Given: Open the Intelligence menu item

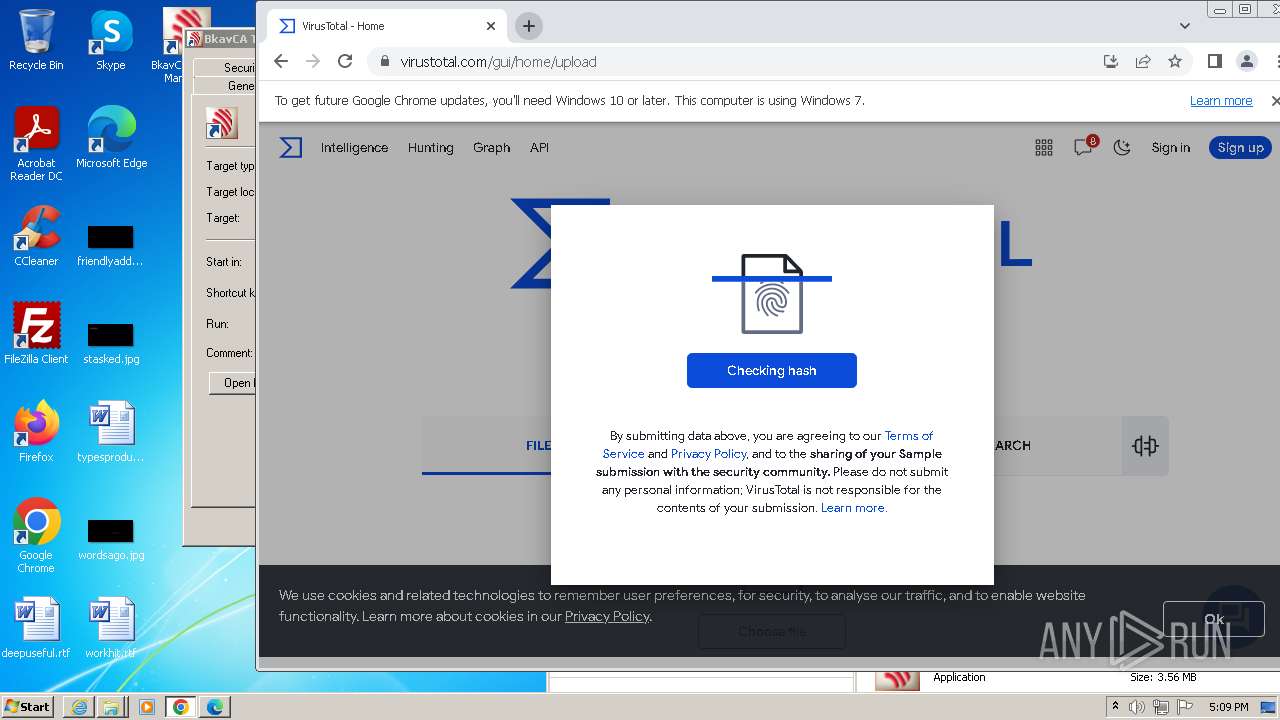Looking at the screenshot, I should point(354,147).
